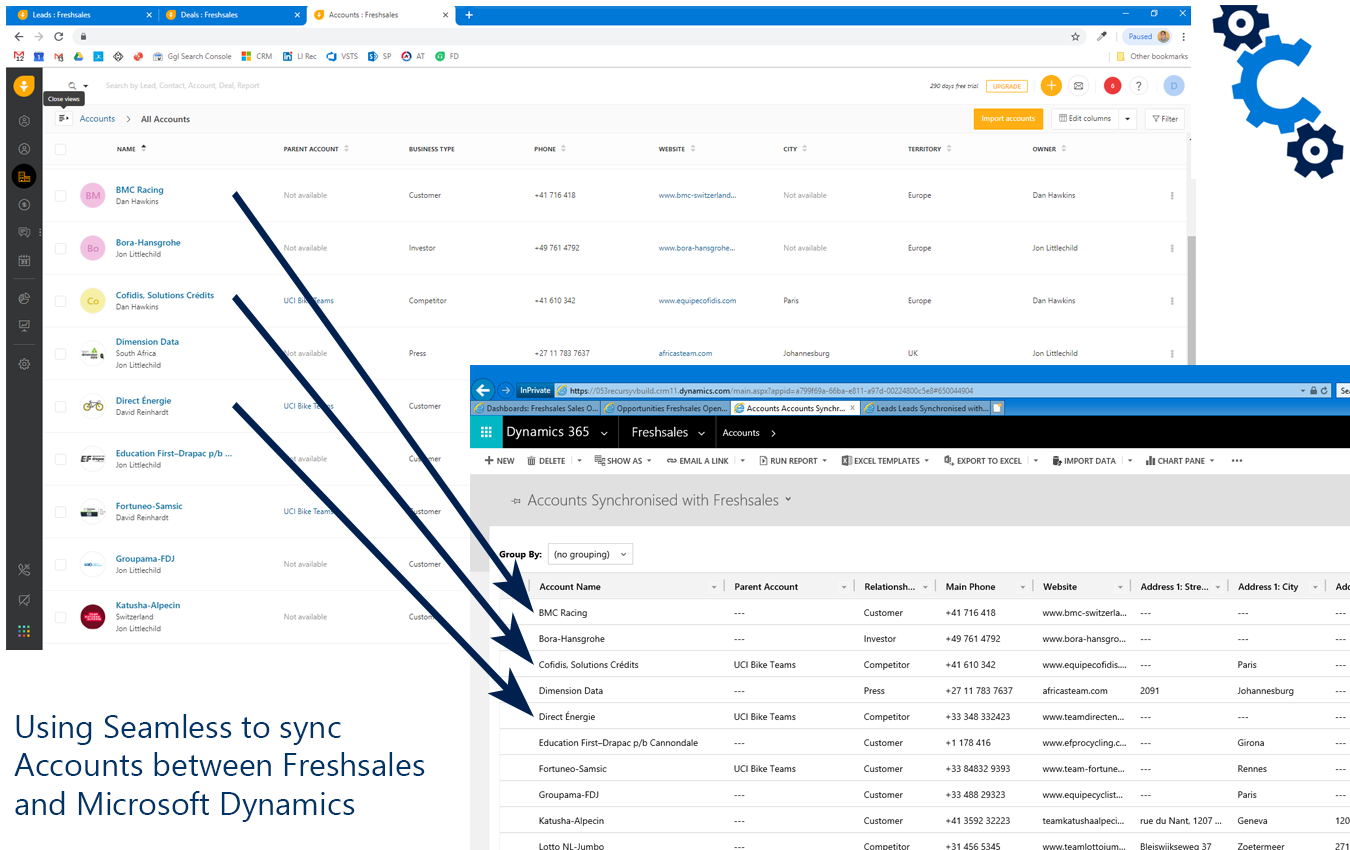This screenshot has height=850, width=1350.
Task: Select the Dimension Data row checkbox
Action: [x=60, y=354]
